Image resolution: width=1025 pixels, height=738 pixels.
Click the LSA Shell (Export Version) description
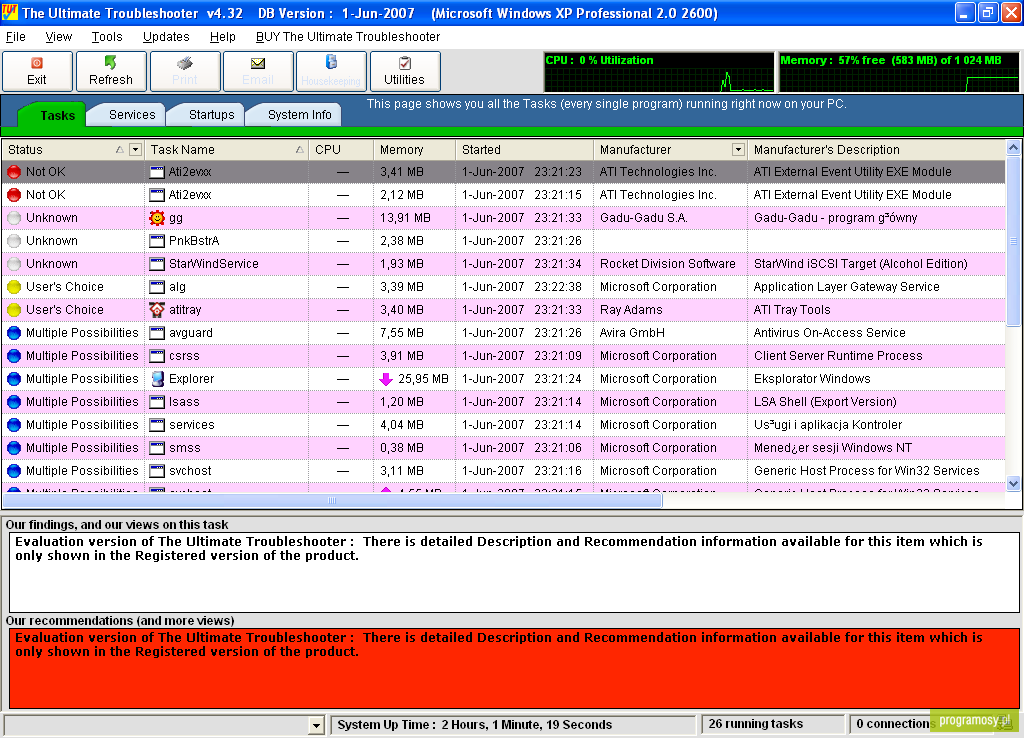(825, 402)
